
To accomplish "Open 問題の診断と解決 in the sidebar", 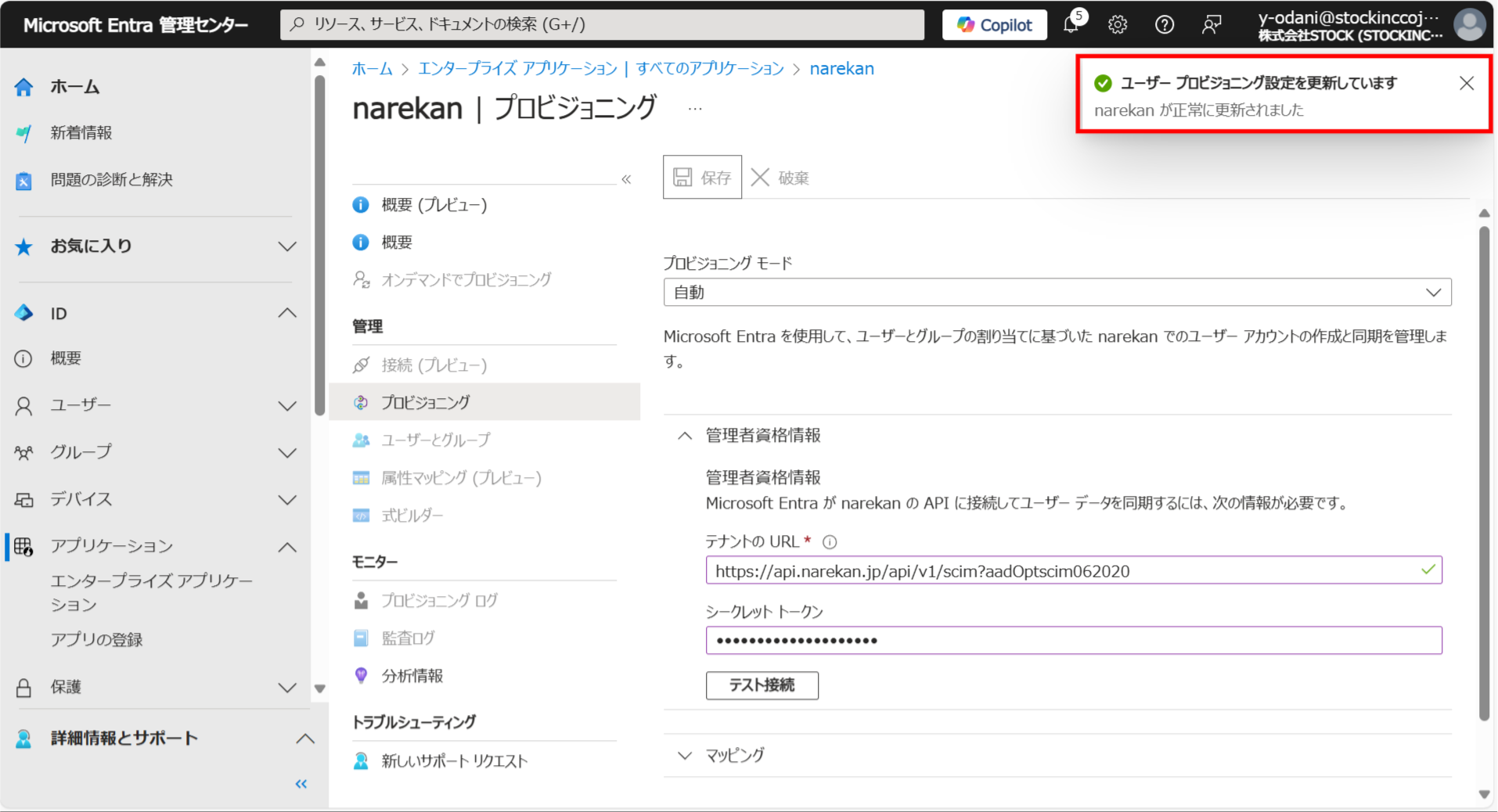I will click(x=112, y=180).
